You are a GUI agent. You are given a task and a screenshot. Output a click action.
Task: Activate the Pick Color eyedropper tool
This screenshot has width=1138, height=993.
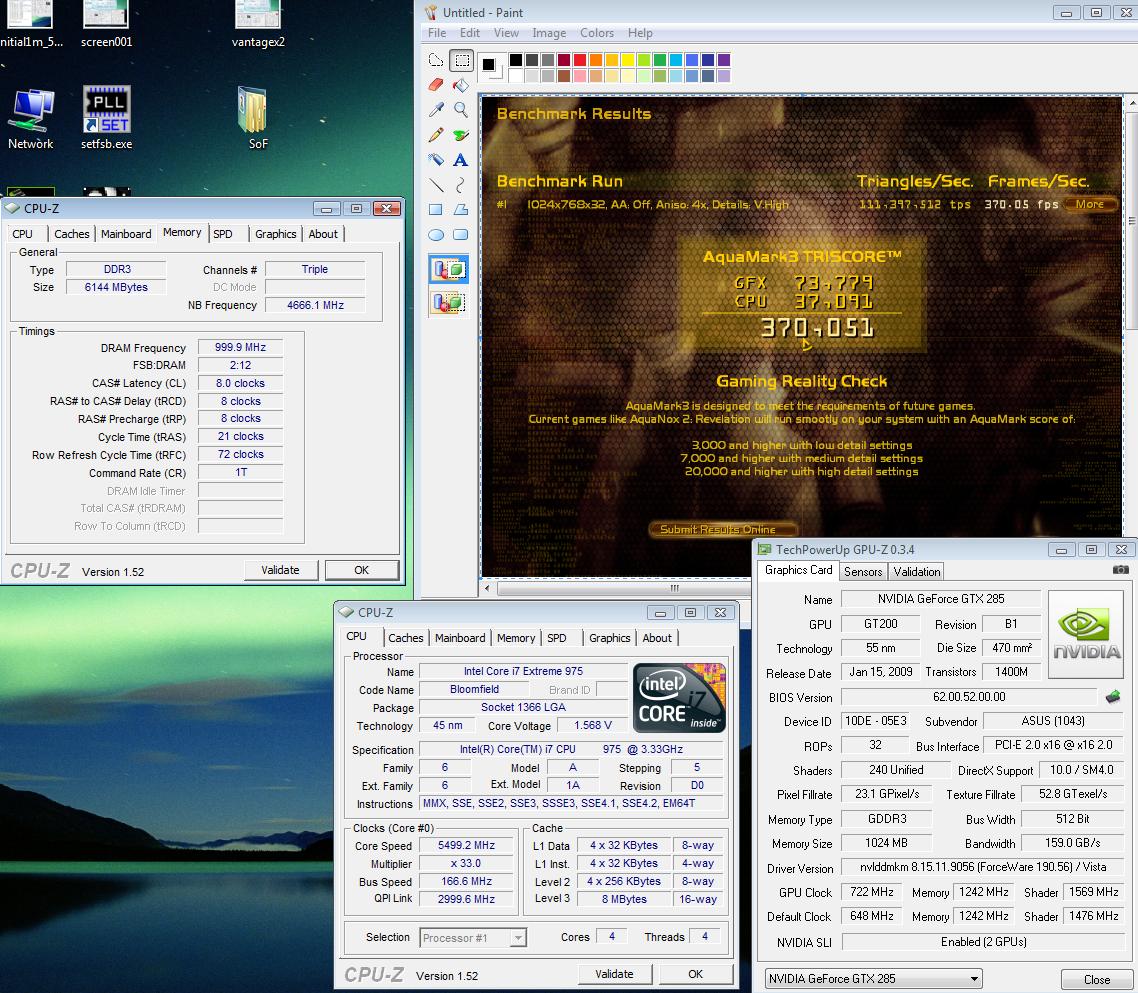(x=436, y=110)
